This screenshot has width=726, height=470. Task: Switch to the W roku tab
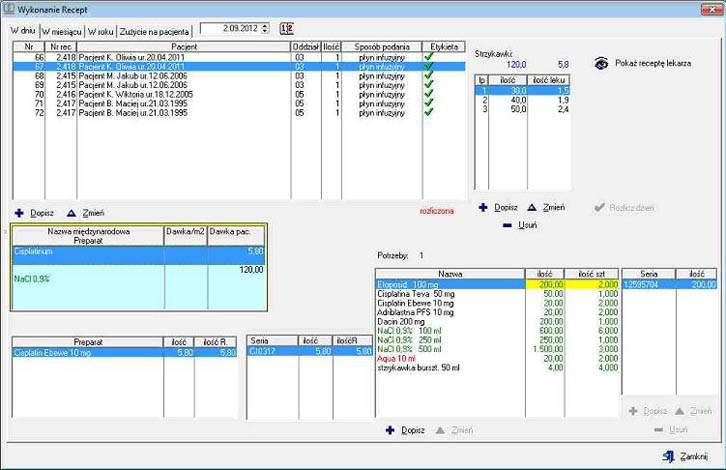101,31
